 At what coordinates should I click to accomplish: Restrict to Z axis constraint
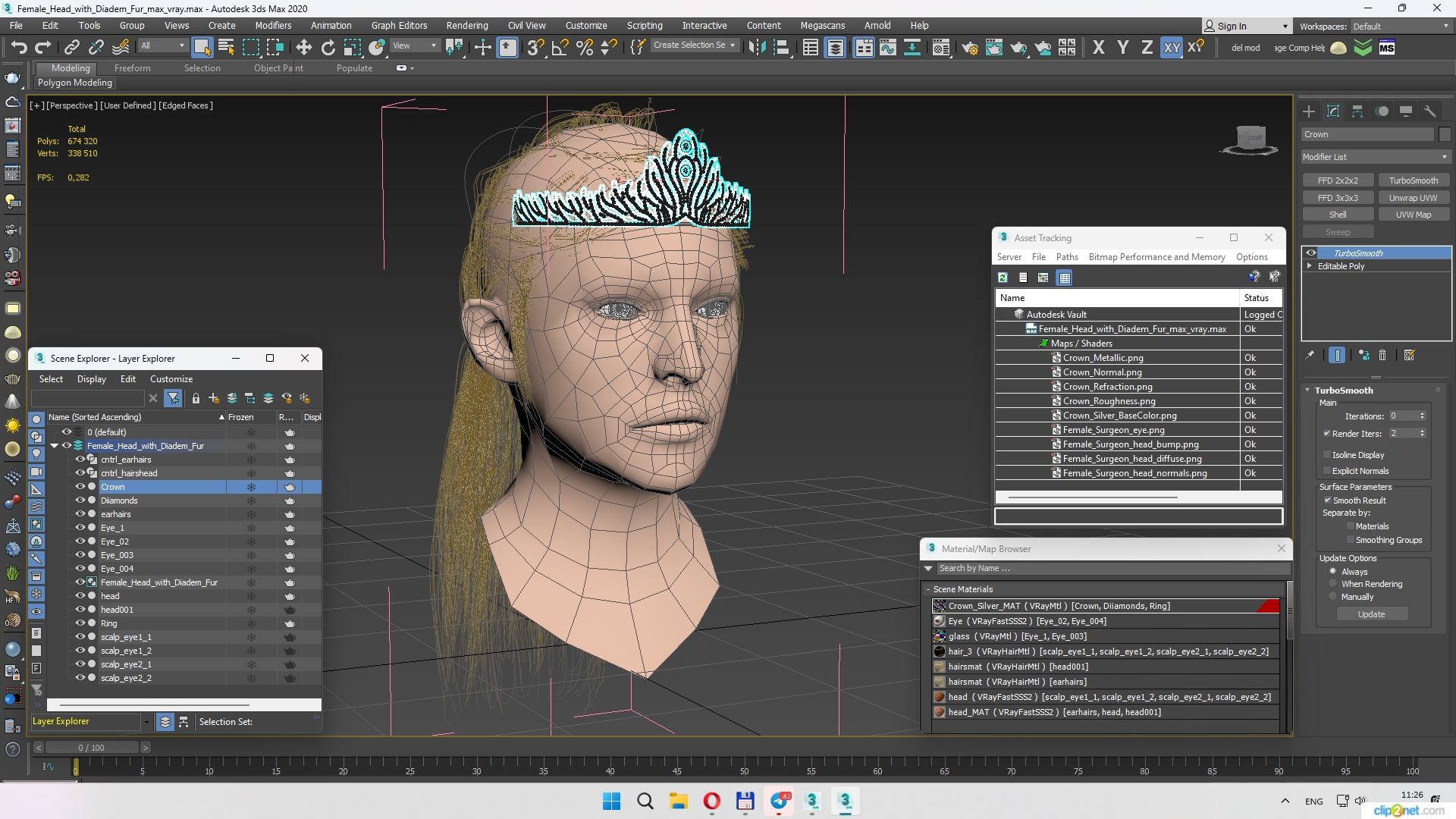[1147, 48]
